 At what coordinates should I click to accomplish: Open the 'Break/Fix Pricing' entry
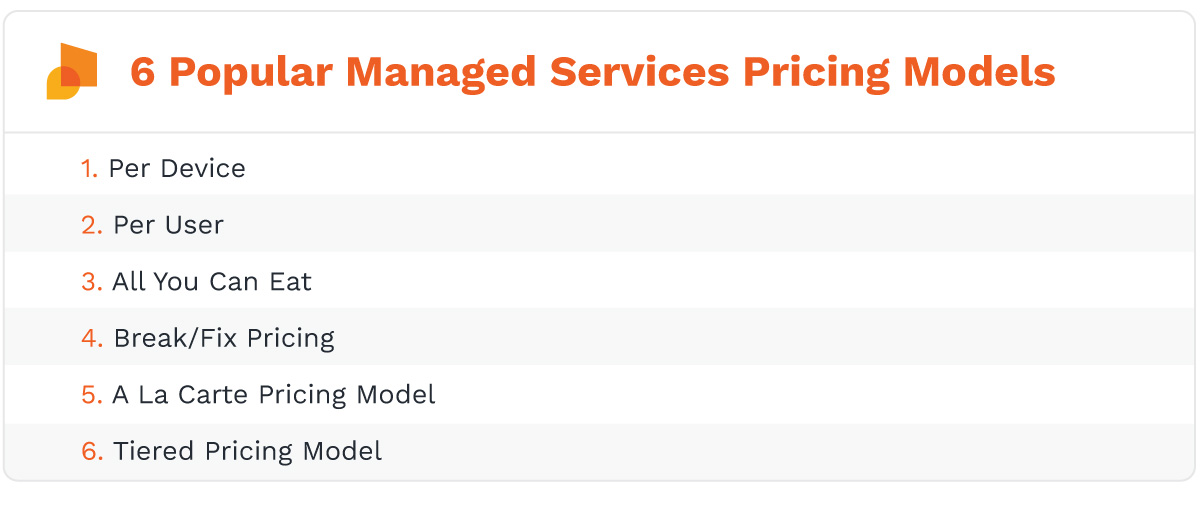point(224,338)
